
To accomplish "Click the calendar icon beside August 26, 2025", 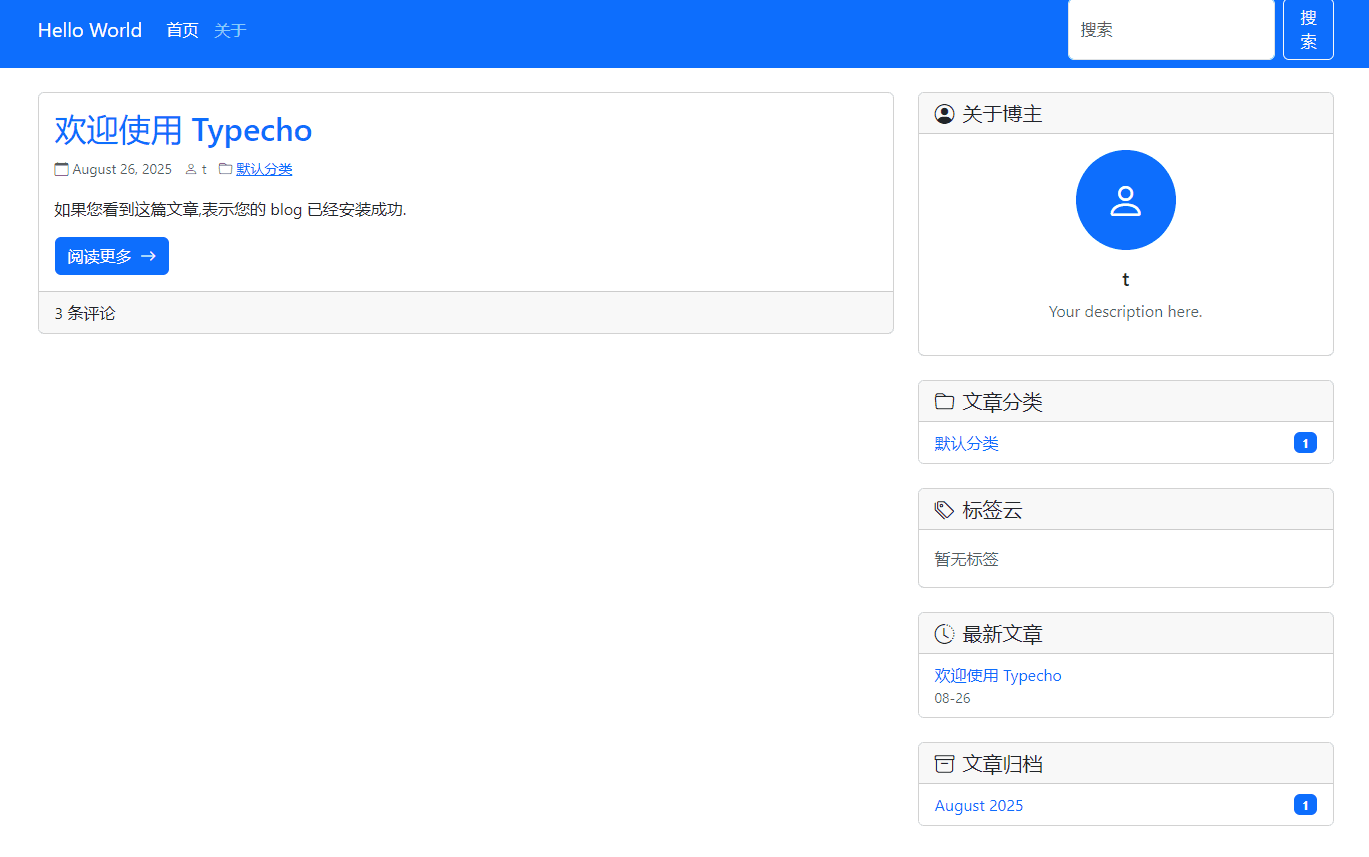I will point(62,169).
